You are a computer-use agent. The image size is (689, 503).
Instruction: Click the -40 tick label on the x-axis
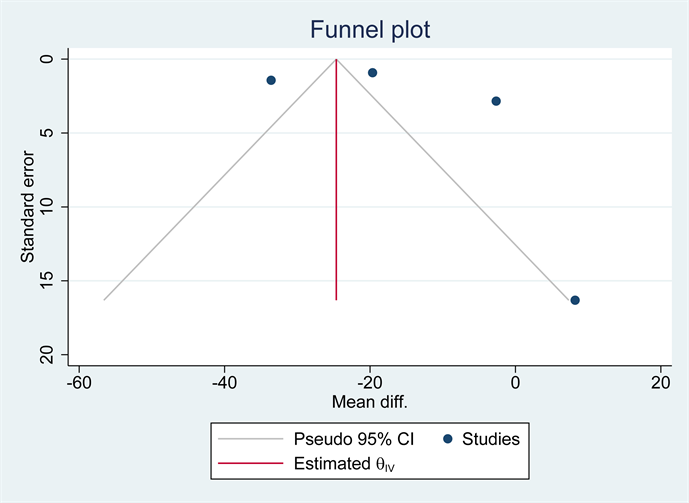coord(223,383)
